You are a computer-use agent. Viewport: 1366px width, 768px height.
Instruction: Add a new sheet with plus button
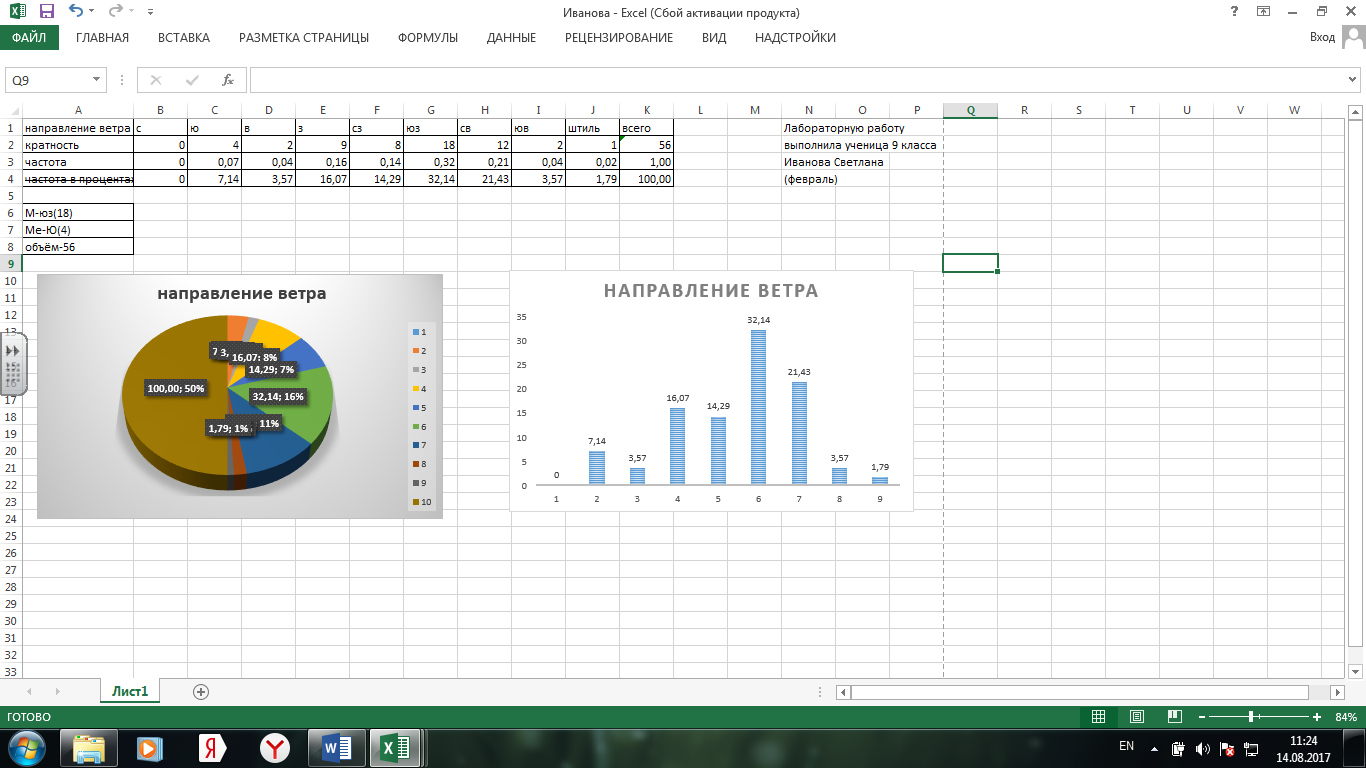click(201, 691)
